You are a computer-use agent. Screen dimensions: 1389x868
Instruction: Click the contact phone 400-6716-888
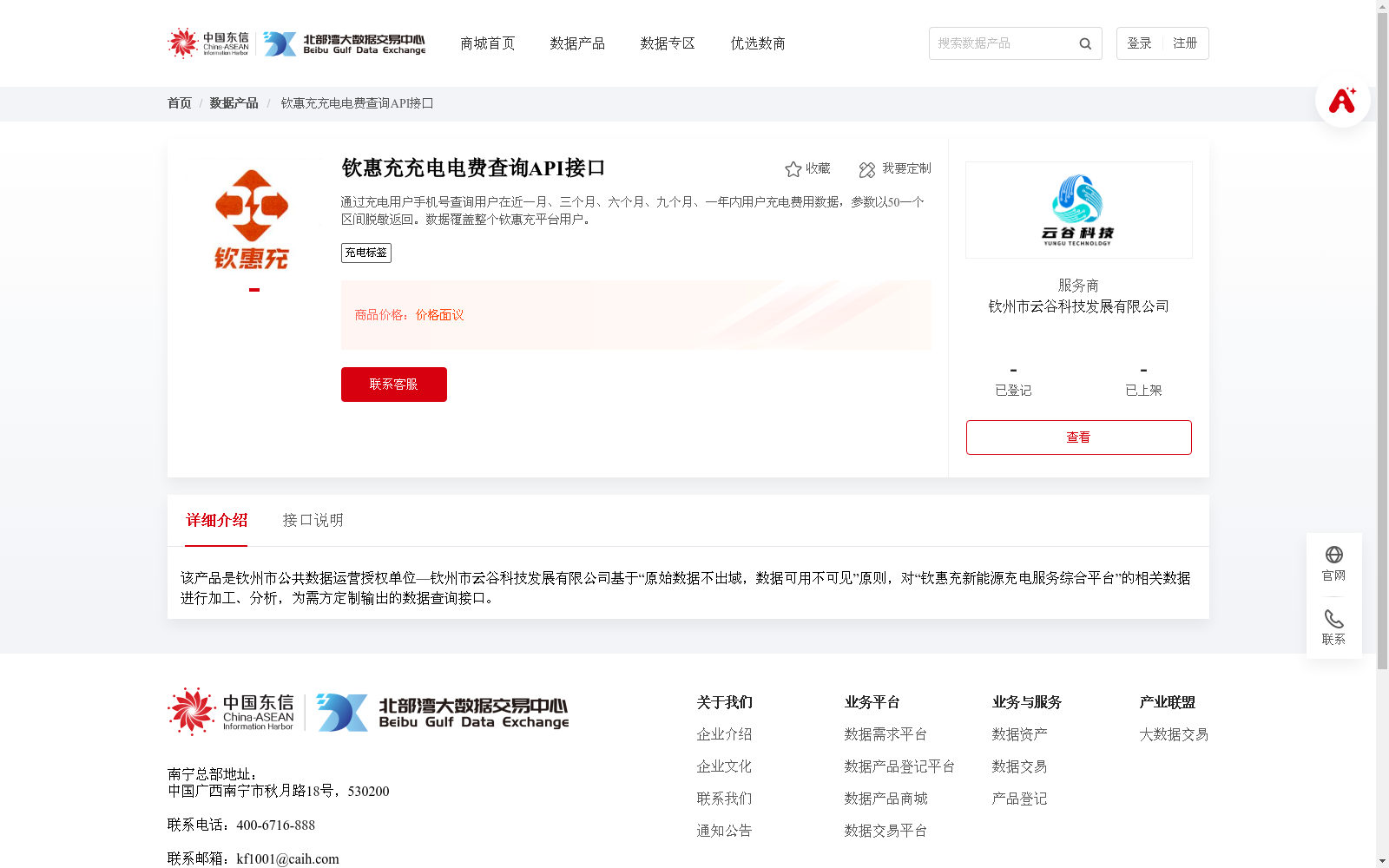pyautogui.click(x=275, y=825)
